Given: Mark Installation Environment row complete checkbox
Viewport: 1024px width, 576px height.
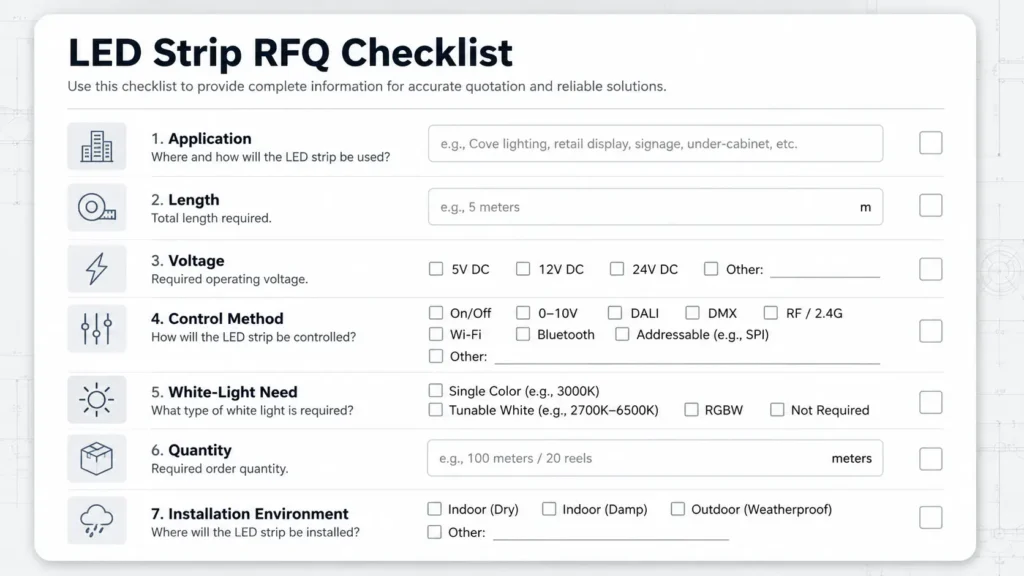Looking at the screenshot, I should click(x=931, y=518).
